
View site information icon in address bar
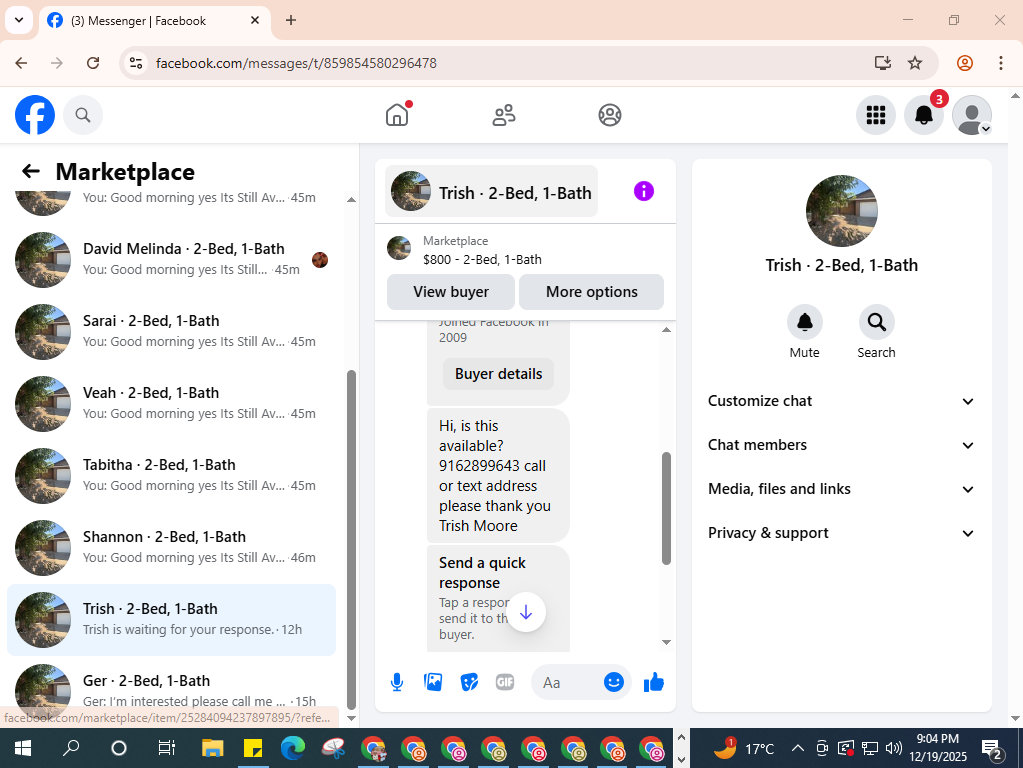point(136,63)
